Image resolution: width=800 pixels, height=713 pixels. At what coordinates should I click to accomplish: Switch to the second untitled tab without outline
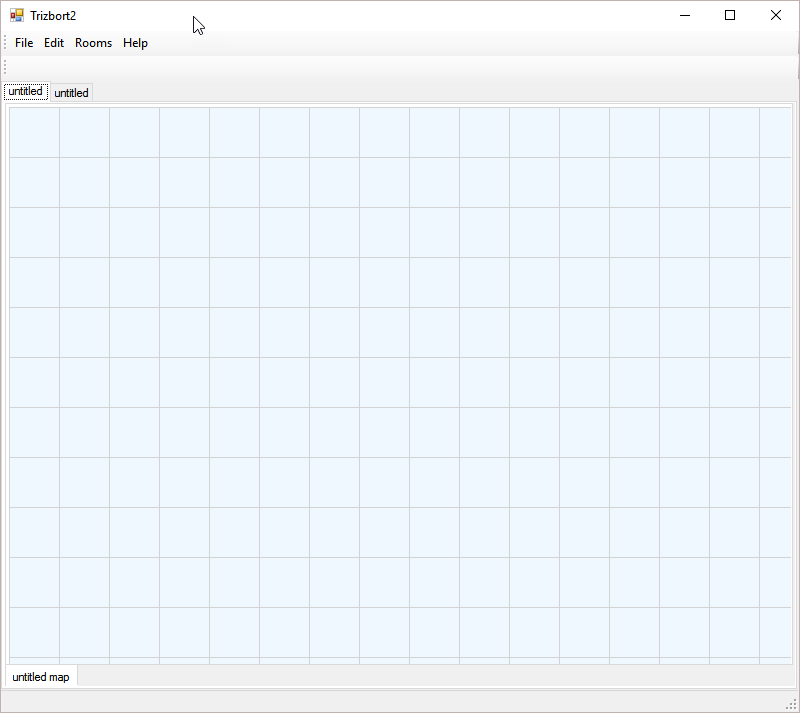71,93
